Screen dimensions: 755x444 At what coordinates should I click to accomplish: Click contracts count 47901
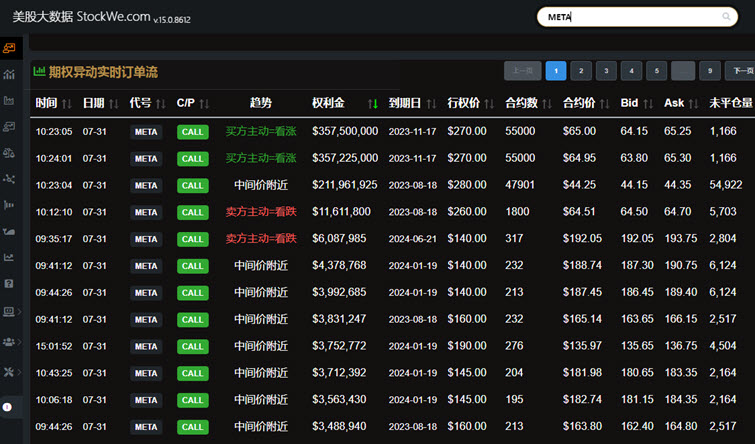point(520,185)
